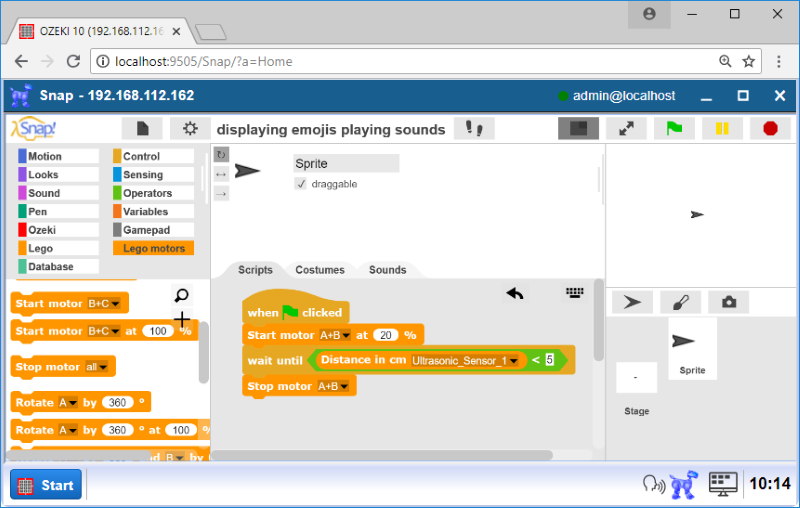Screen dimensions: 800x508
Task: Paint a new sprite with brush icon
Action: pos(680,302)
